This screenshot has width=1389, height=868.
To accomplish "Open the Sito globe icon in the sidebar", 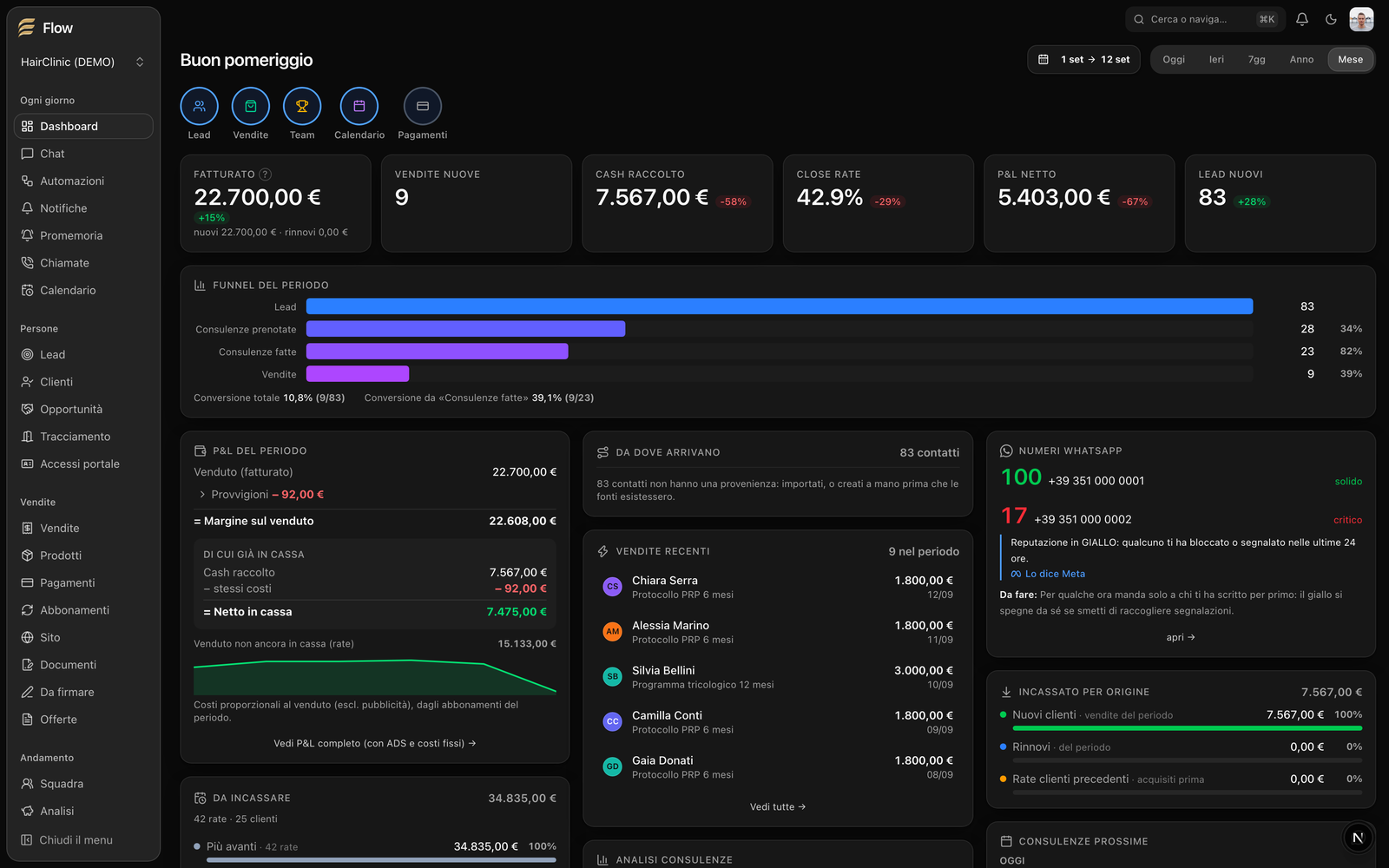I will pos(27,637).
